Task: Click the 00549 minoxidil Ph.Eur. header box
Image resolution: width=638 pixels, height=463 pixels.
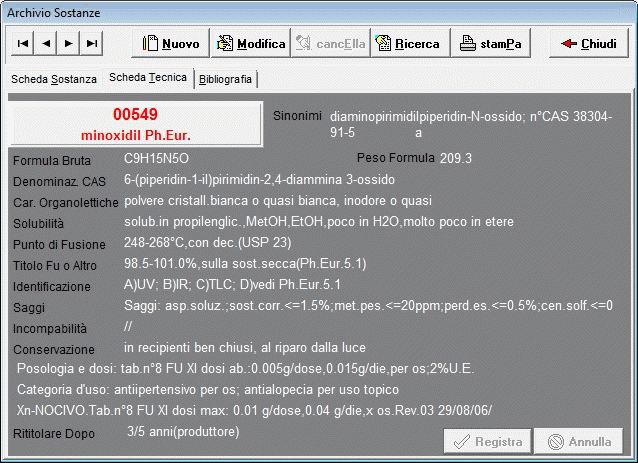Action: (135, 124)
